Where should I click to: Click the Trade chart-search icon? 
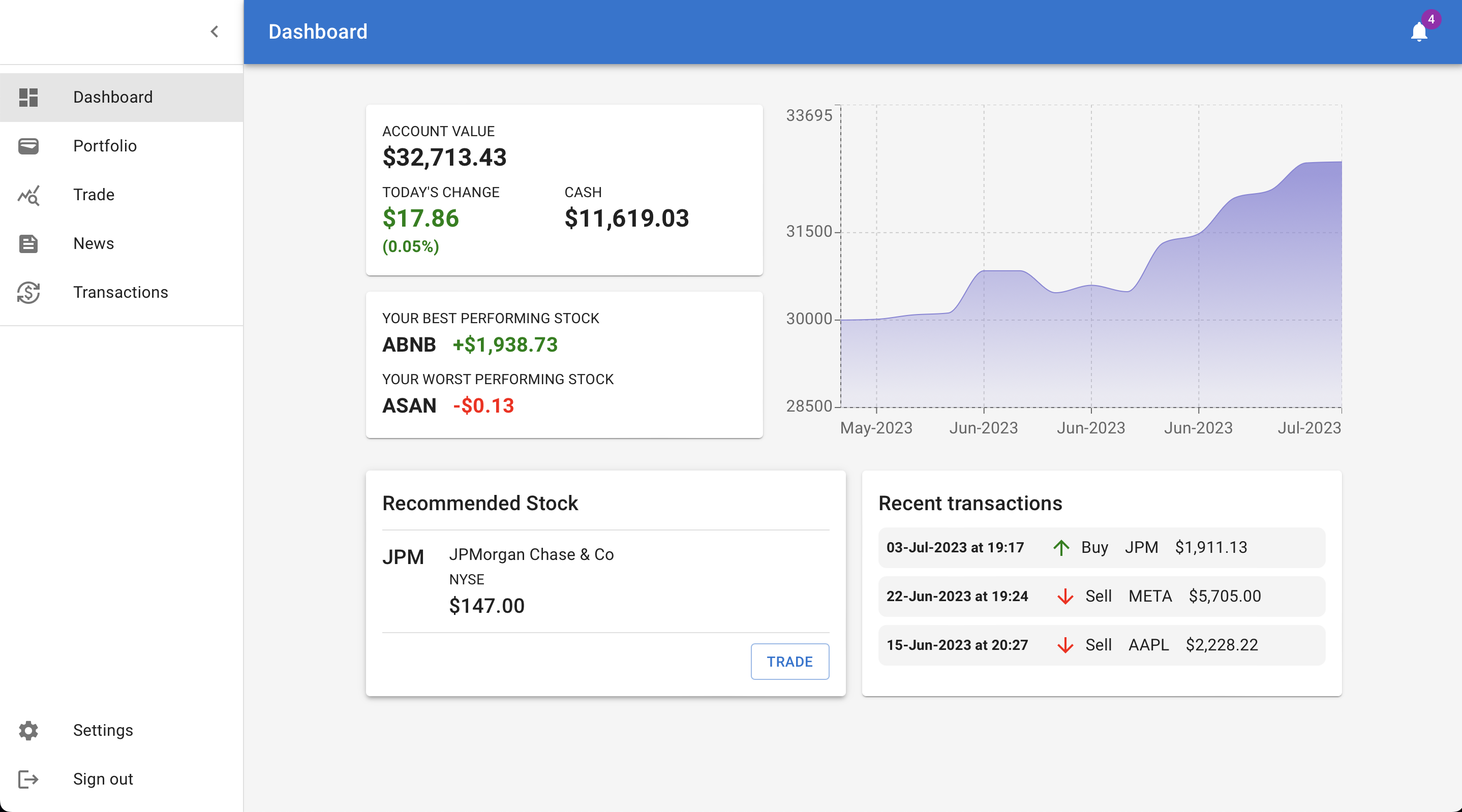point(28,195)
